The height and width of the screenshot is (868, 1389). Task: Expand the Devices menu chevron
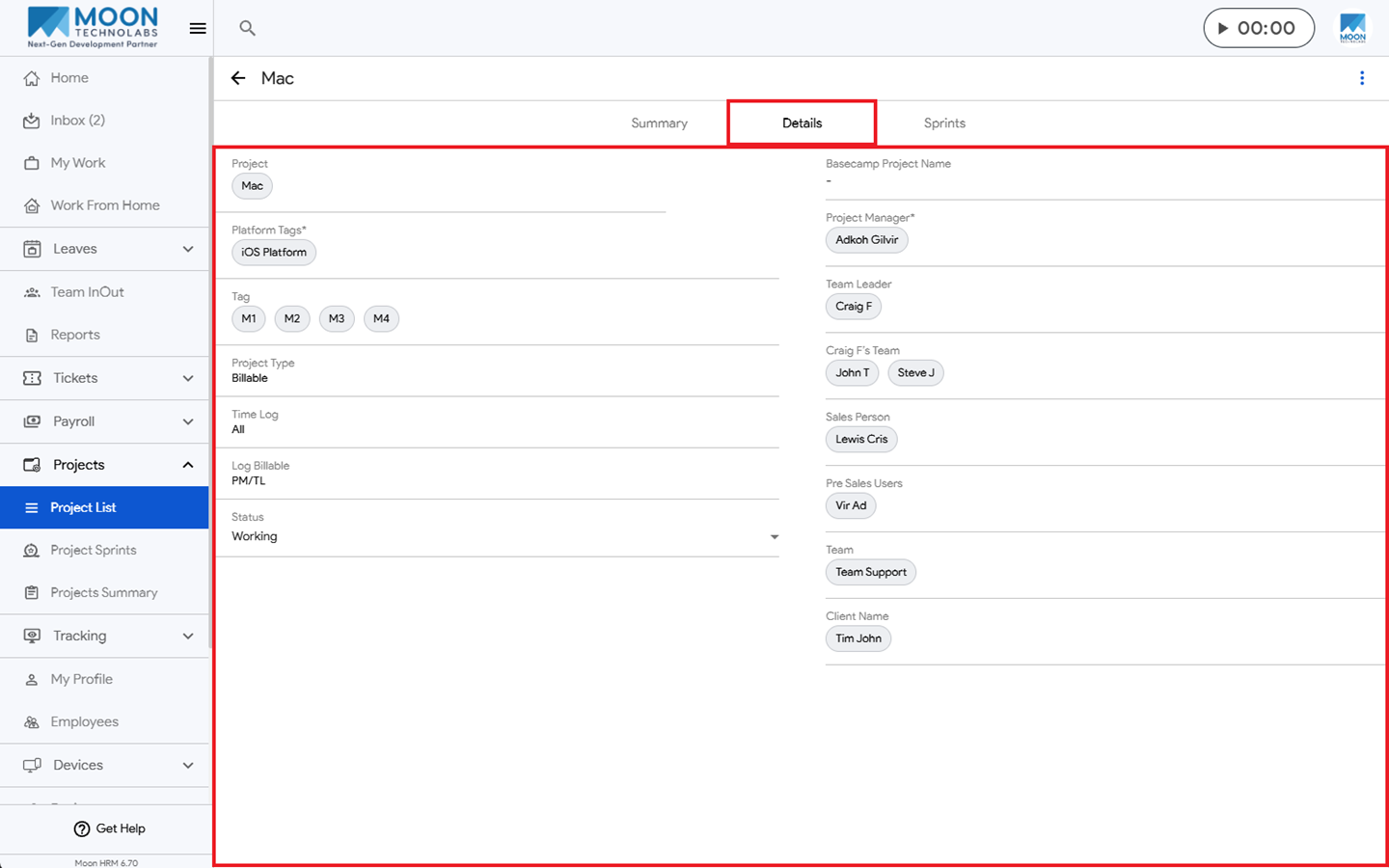click(x=188, y=765)
